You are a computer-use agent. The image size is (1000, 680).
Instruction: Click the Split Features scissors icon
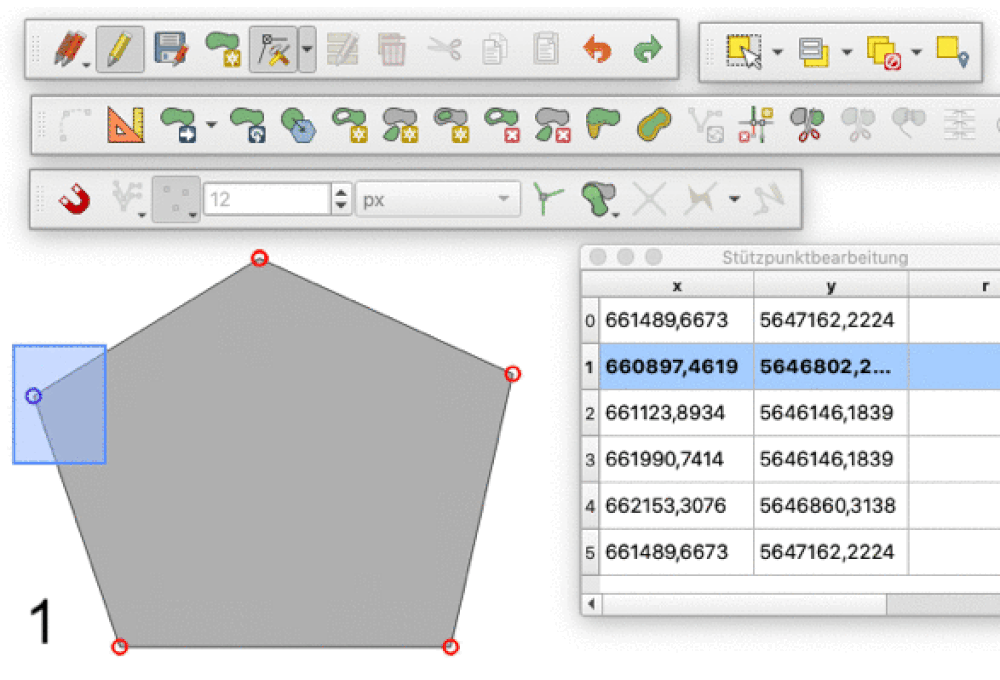807,125
